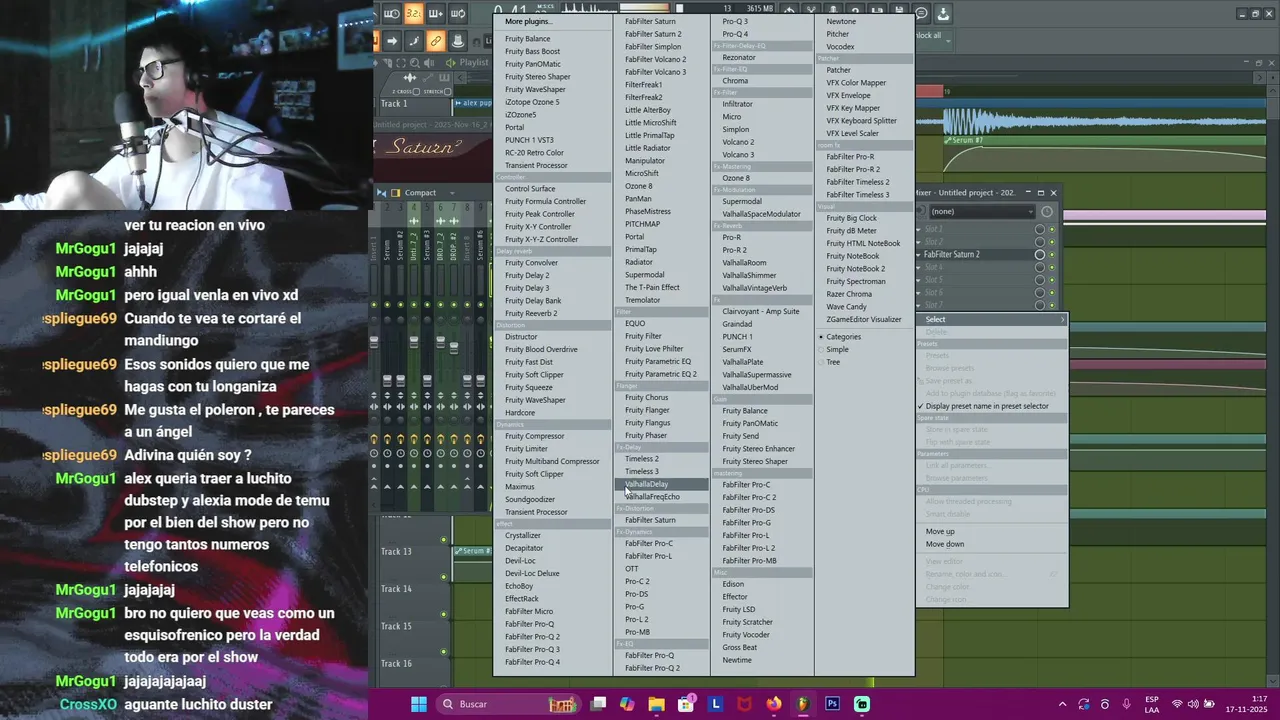This screenshot has height=720, width=1280.
Task: Open Windows Start menu
Action: [419, 704]
